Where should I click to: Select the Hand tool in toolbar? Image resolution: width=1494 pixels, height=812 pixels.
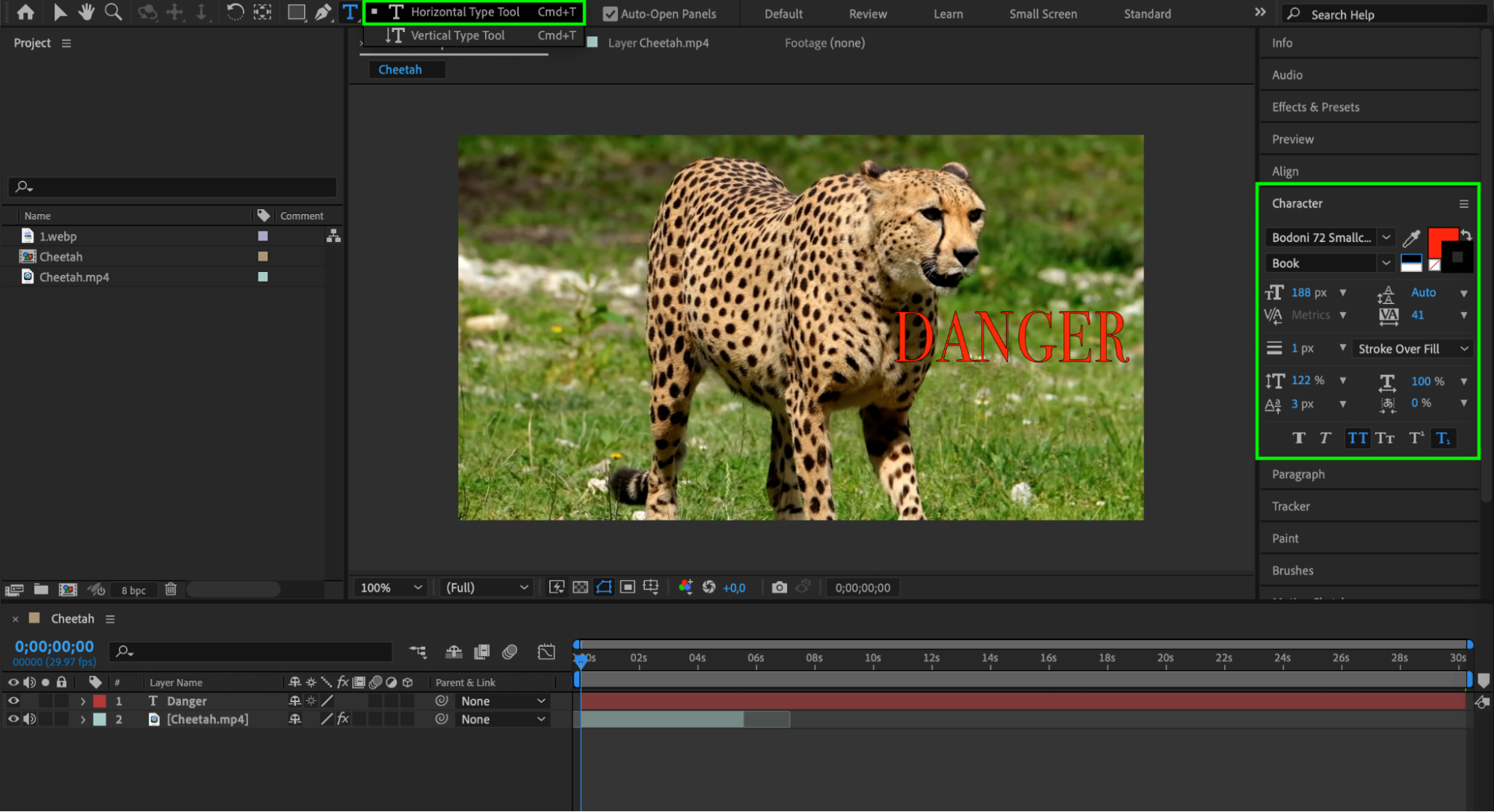86,12
